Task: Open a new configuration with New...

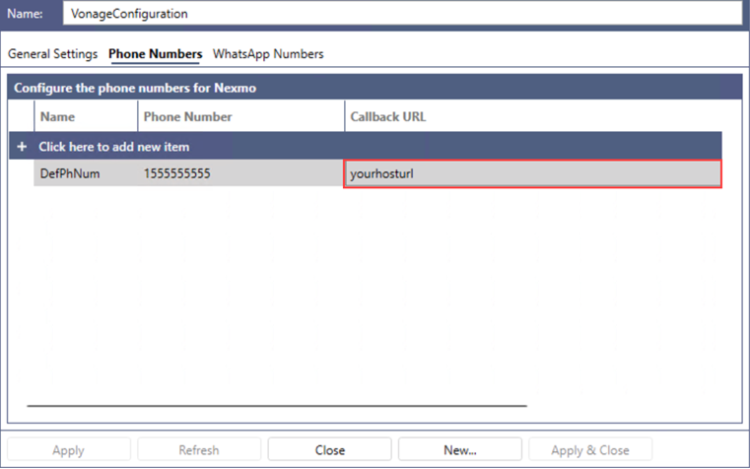Action: (460, 450)
